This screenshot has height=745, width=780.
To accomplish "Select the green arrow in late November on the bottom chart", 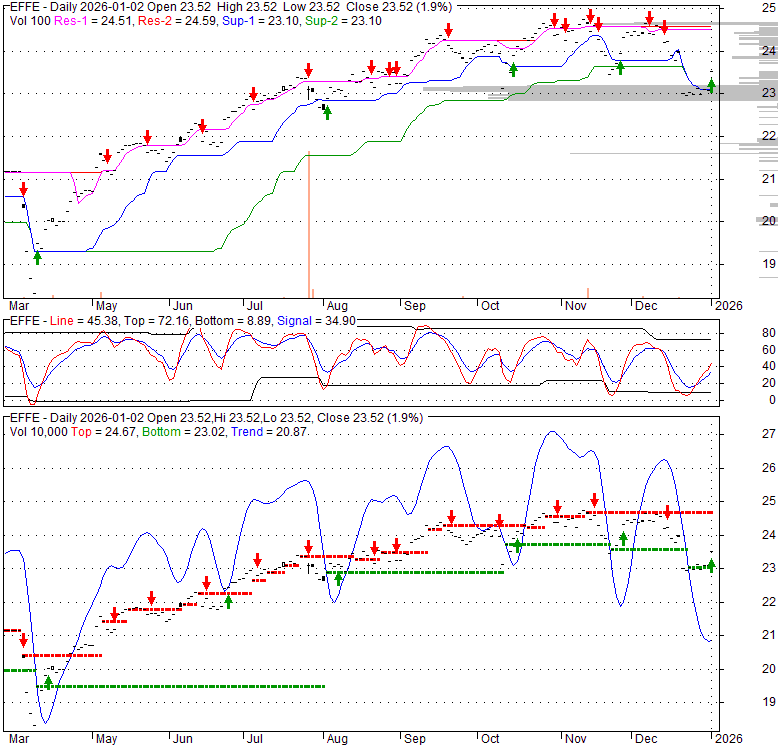I will point(623,539).
